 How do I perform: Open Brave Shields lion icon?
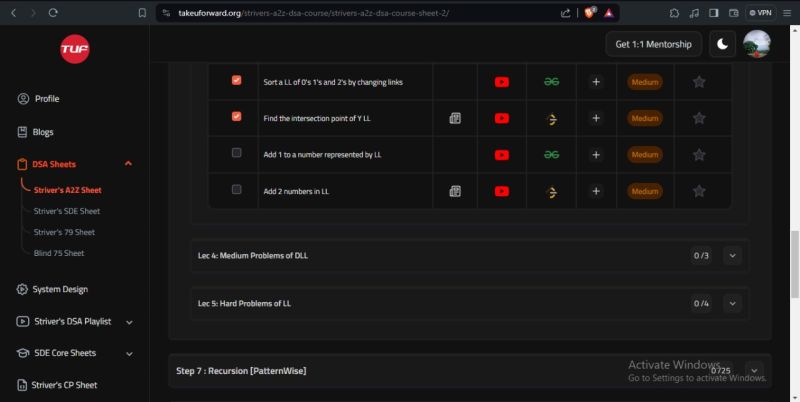click(589, 13)
